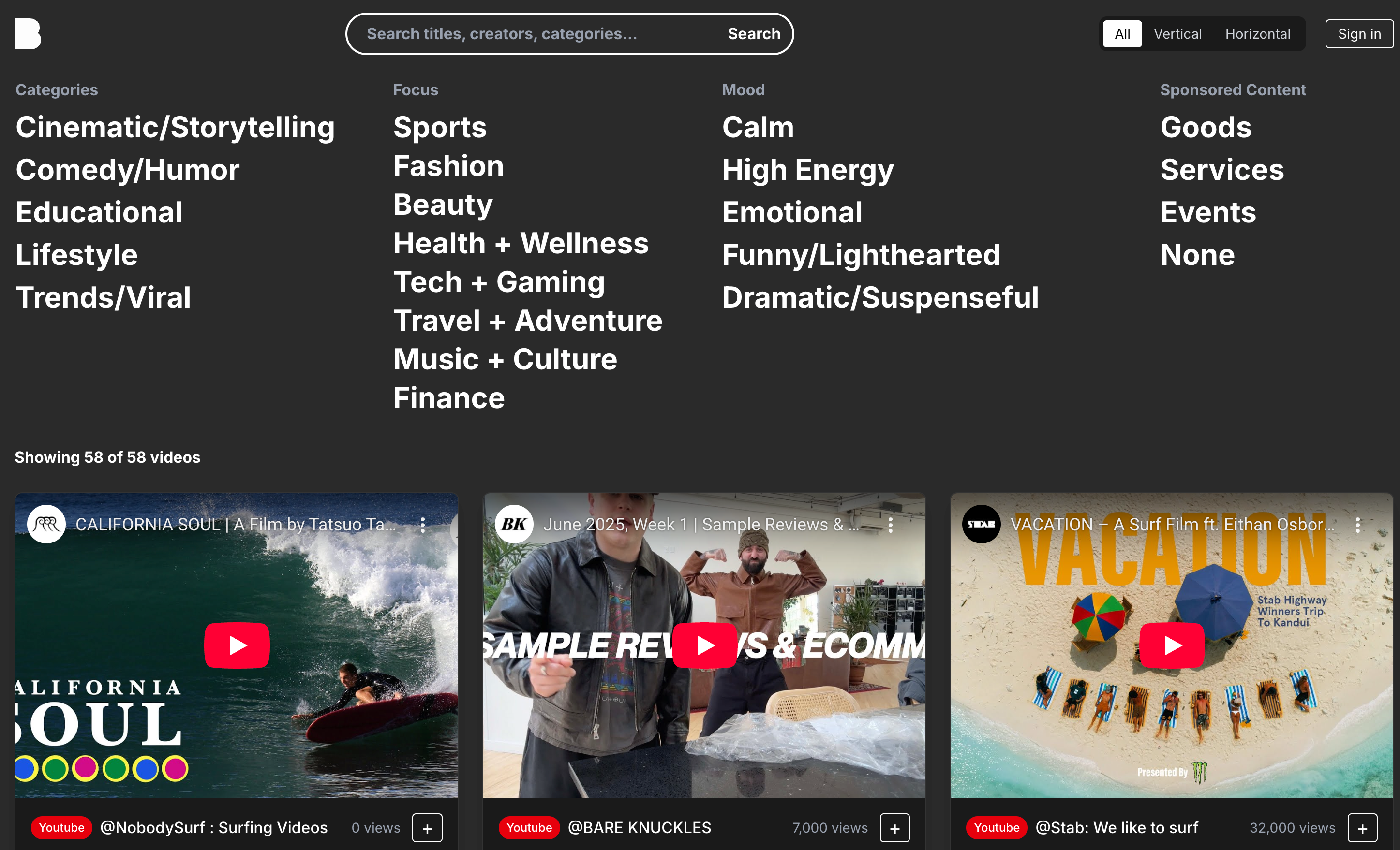Add NobodySurf video with the plus icon
The height and width of the screenshot is (850, 1400).
click(x=427, y=828)
